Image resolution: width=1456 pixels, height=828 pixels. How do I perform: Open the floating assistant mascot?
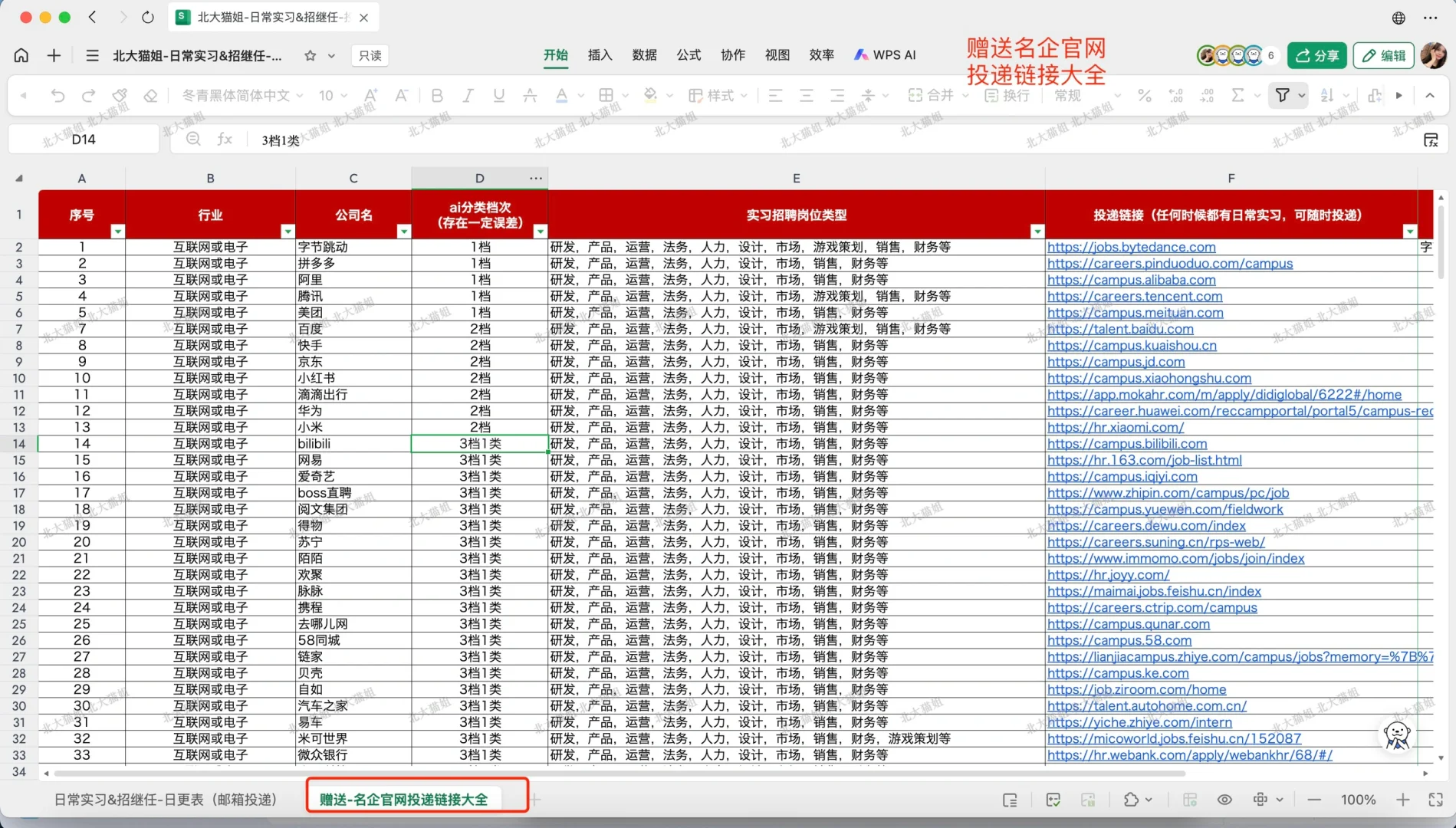[x=1397, y=735]
